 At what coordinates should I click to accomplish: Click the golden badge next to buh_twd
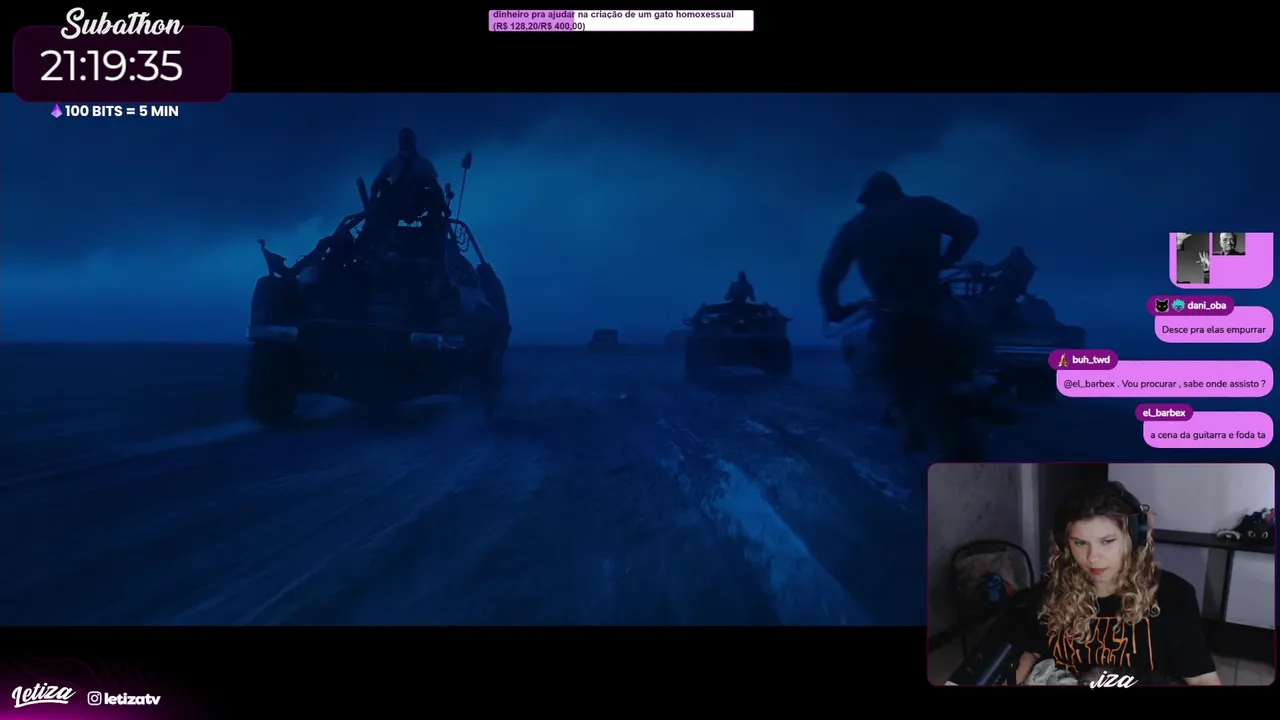(x=1062, y=360)
